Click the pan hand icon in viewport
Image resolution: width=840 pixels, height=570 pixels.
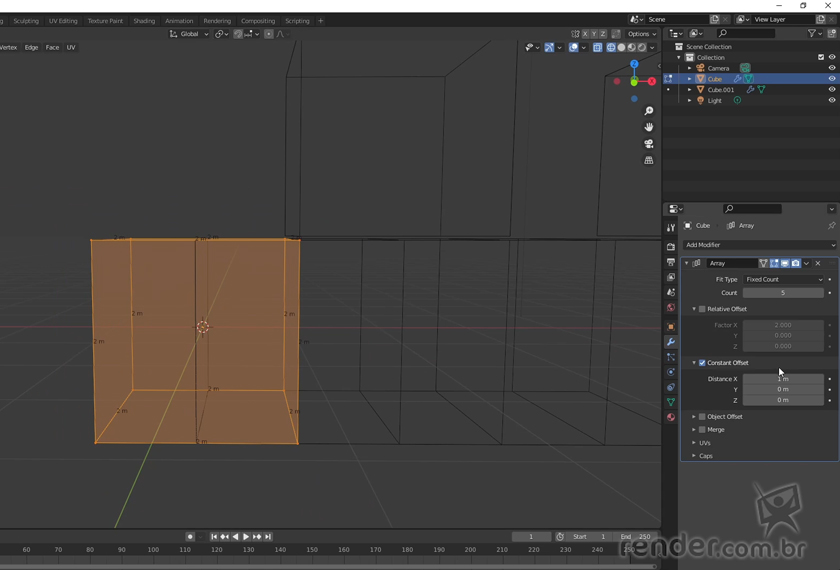(x=649, y=127)
